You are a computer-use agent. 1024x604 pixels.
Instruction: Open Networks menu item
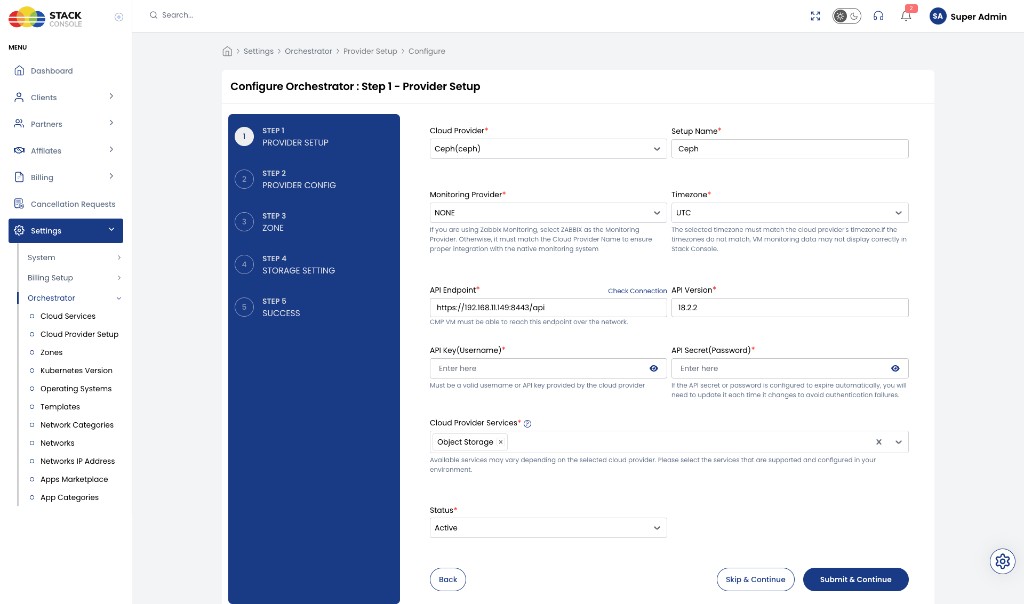(57, 443)
